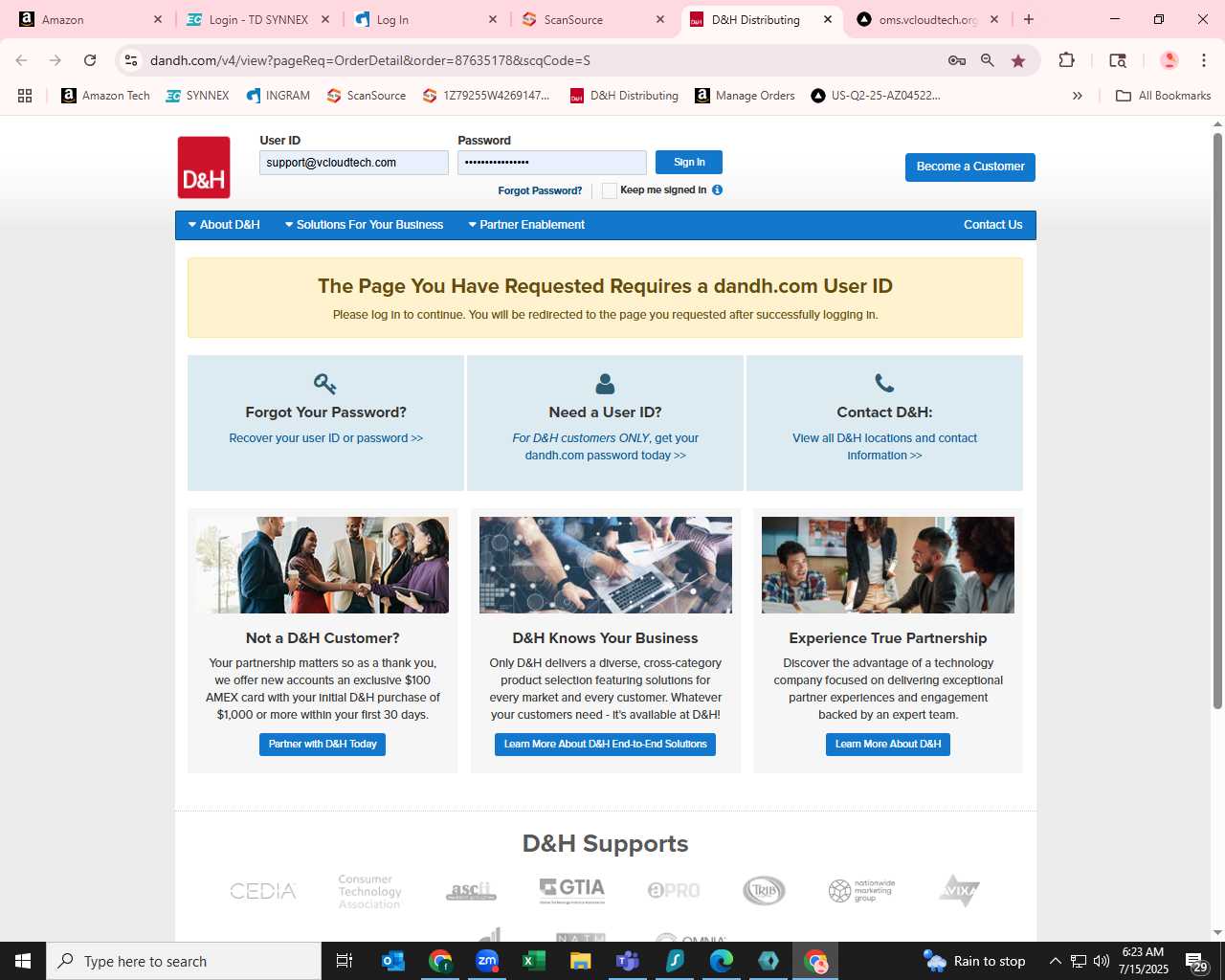This screenshot has width=1225, height=980.
Task: Click the handshake business people image
Action: click(x=323, y=565)
